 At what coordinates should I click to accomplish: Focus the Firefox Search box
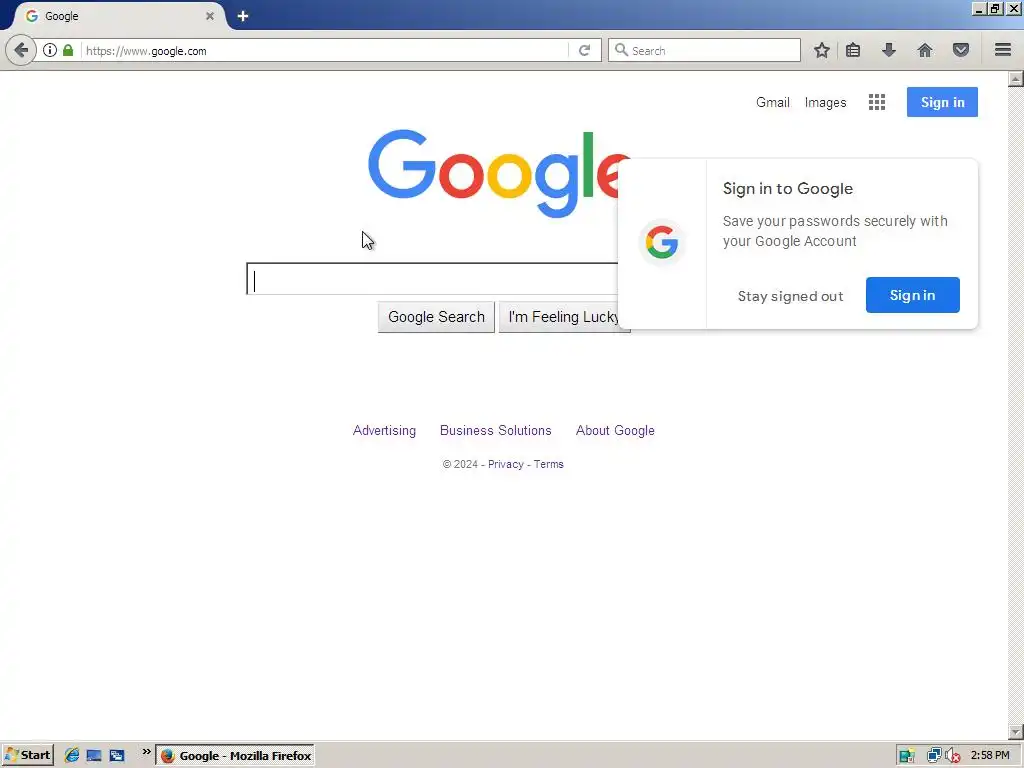coord(704,50)
